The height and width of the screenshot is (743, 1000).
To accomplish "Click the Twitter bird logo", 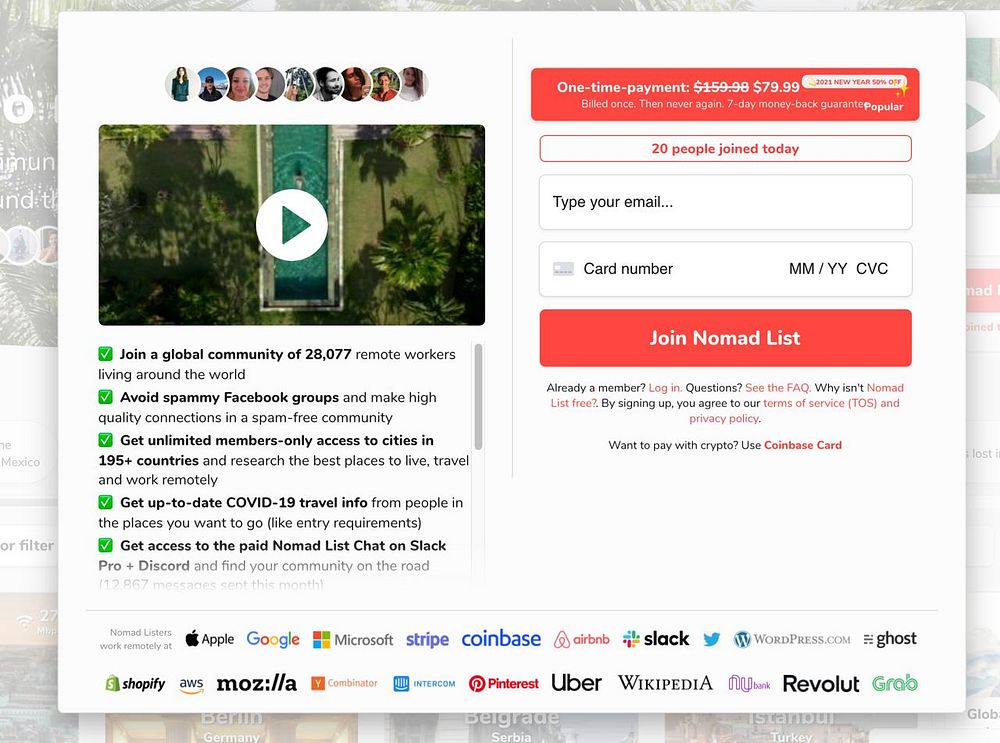I will (712, 639).
